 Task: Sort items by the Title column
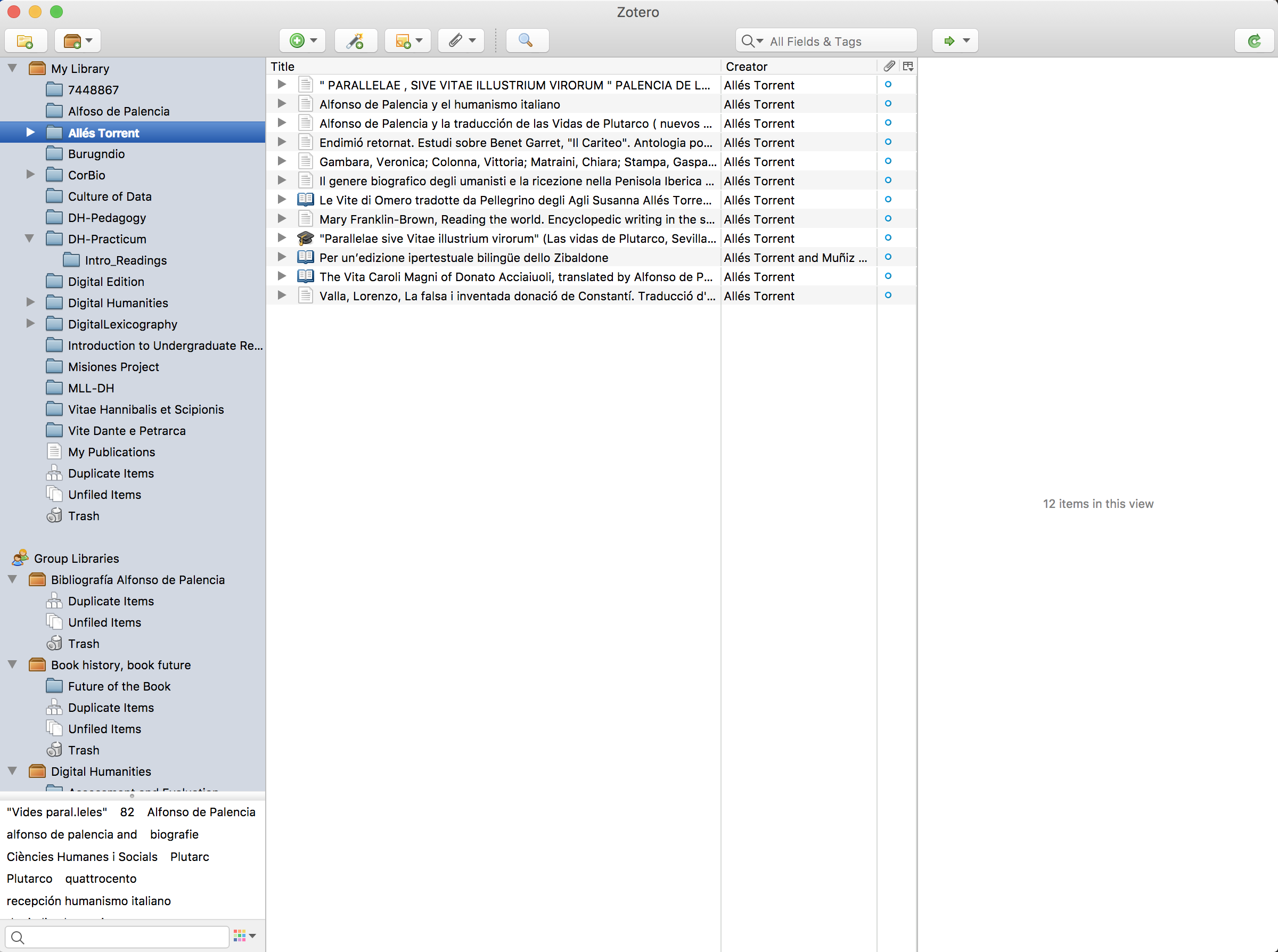[494, 66]
